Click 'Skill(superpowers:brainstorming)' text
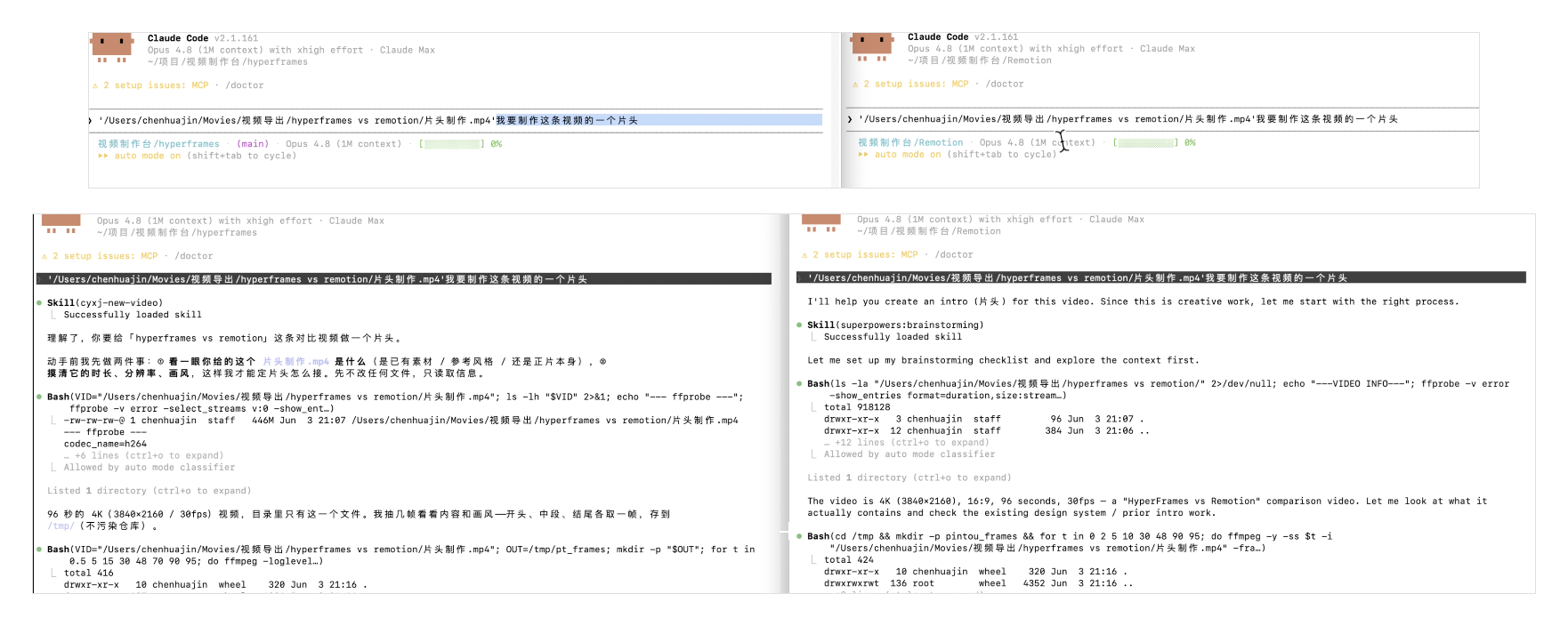The height and width of the screenshot is (626, 1568). click(x=895, y=325)
